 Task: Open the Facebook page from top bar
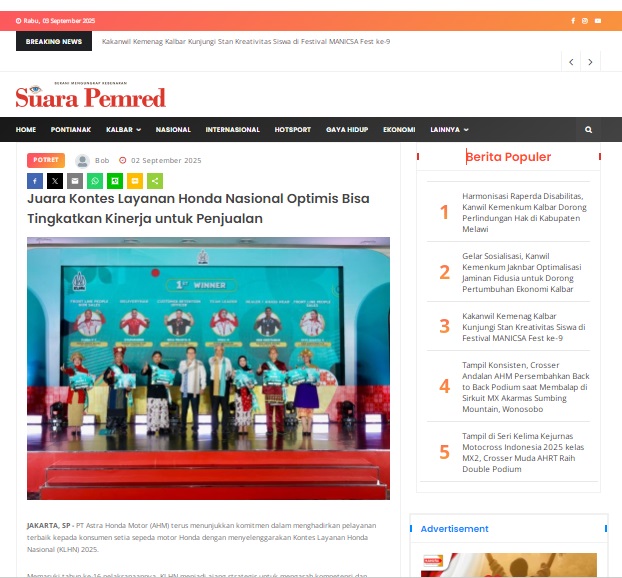[x=573, y=21]
